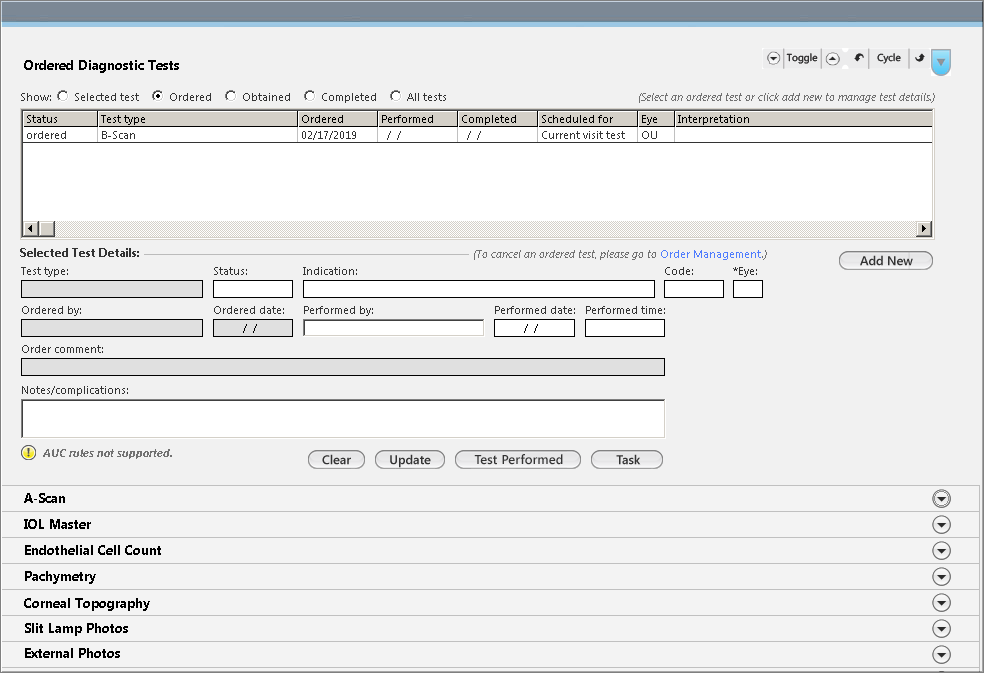Viewport: 984px width, 673px height.
Task: Click the Update button
Action: tap(410, 460)
